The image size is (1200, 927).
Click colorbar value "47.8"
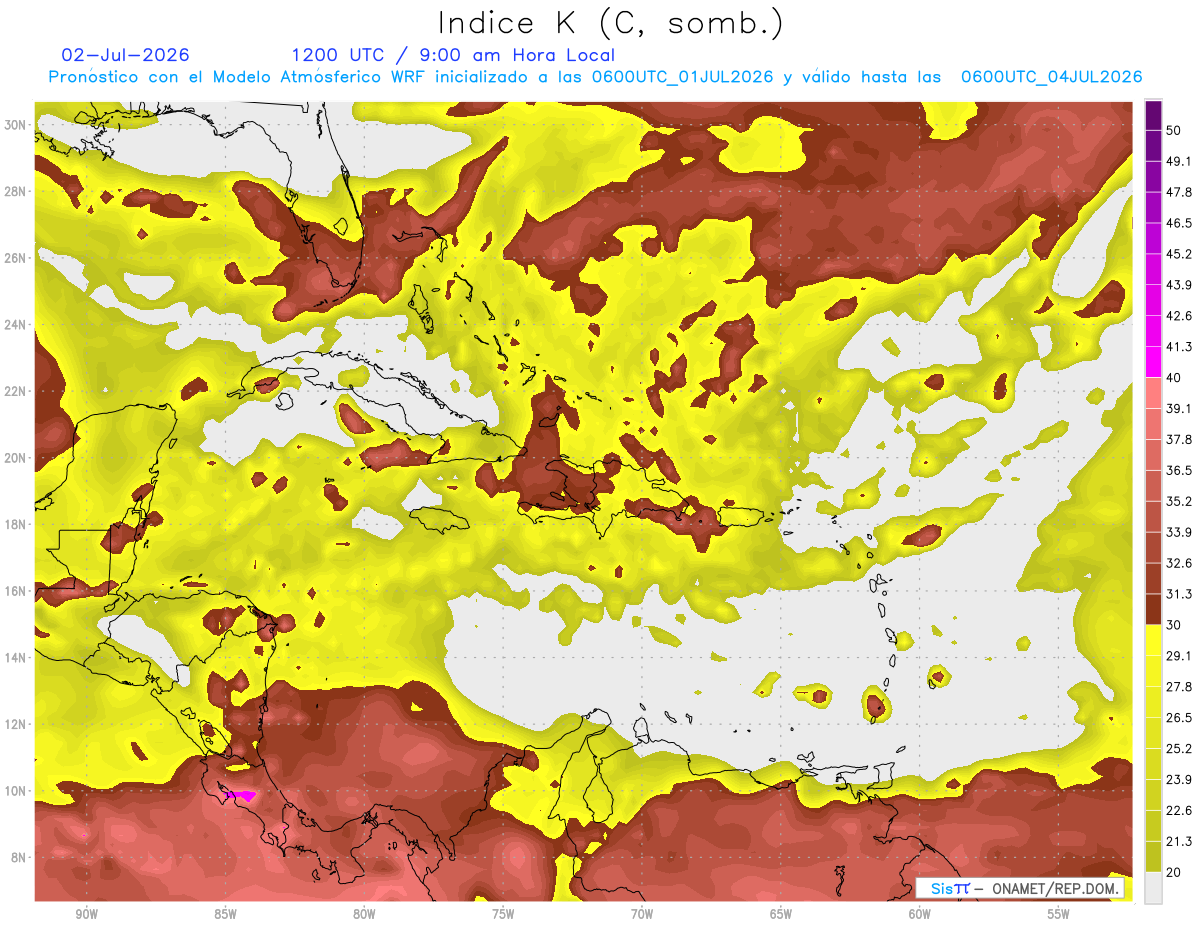(1178, 192)
